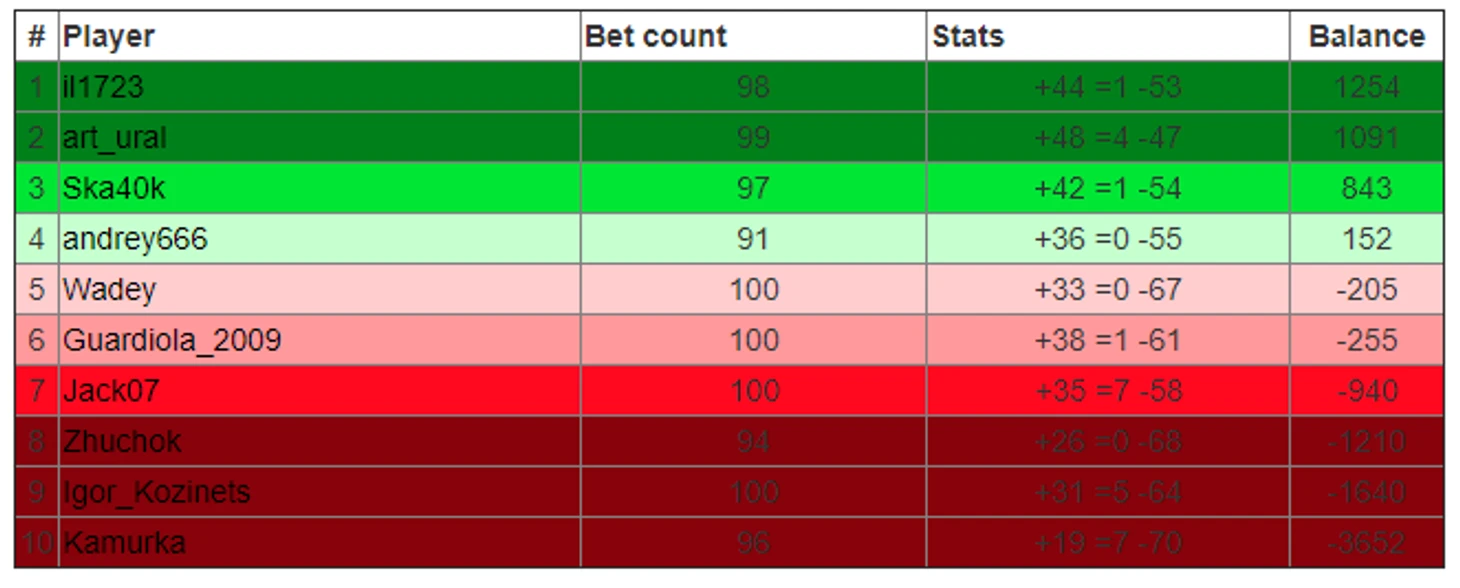Image resolution: width=1460 pixels, height=588 pixels.
Task: Click the Balance column header
Action: tap(1366, 37)
